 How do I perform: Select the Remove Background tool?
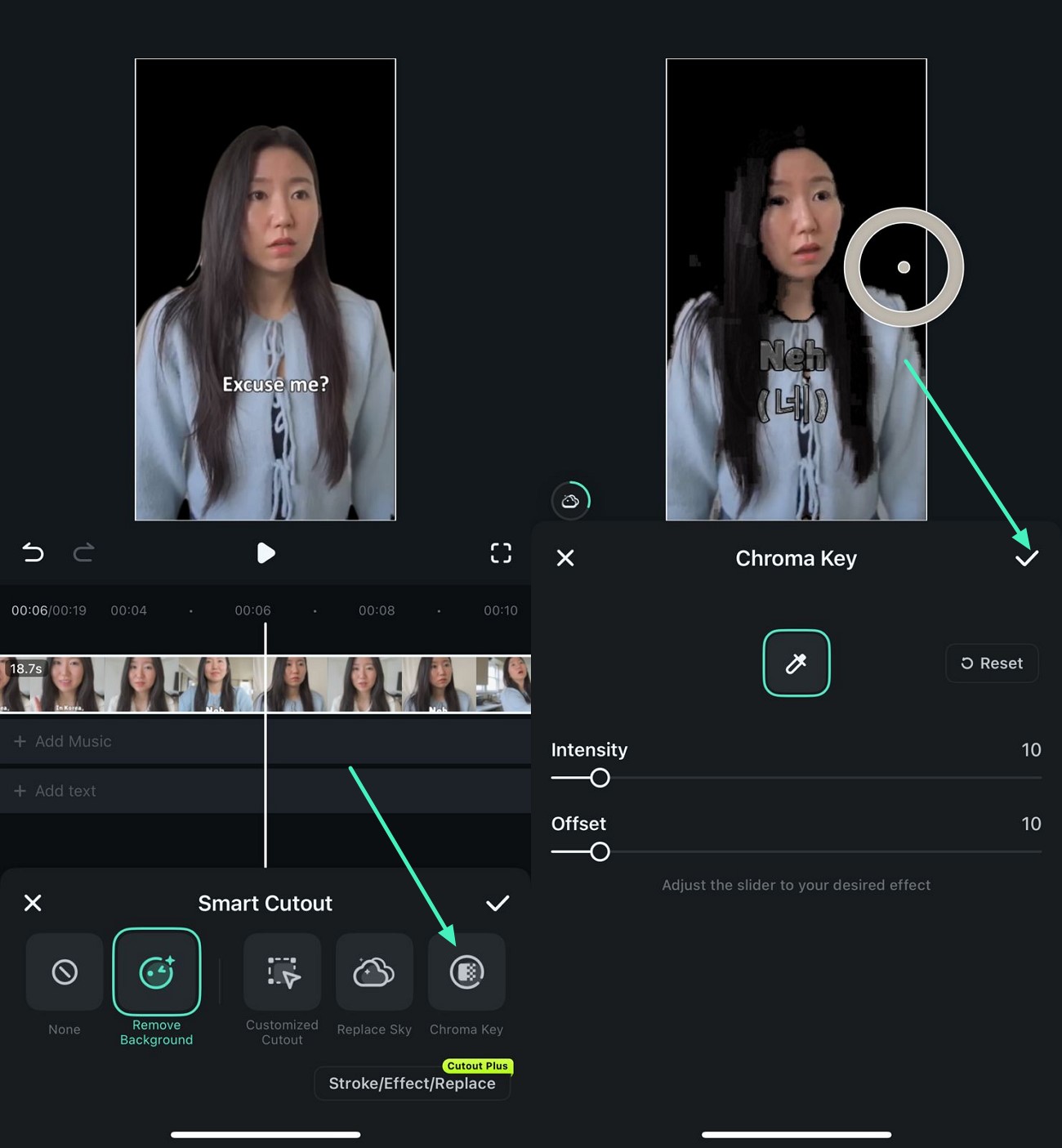pyautogui.click(x=157, y=972)
